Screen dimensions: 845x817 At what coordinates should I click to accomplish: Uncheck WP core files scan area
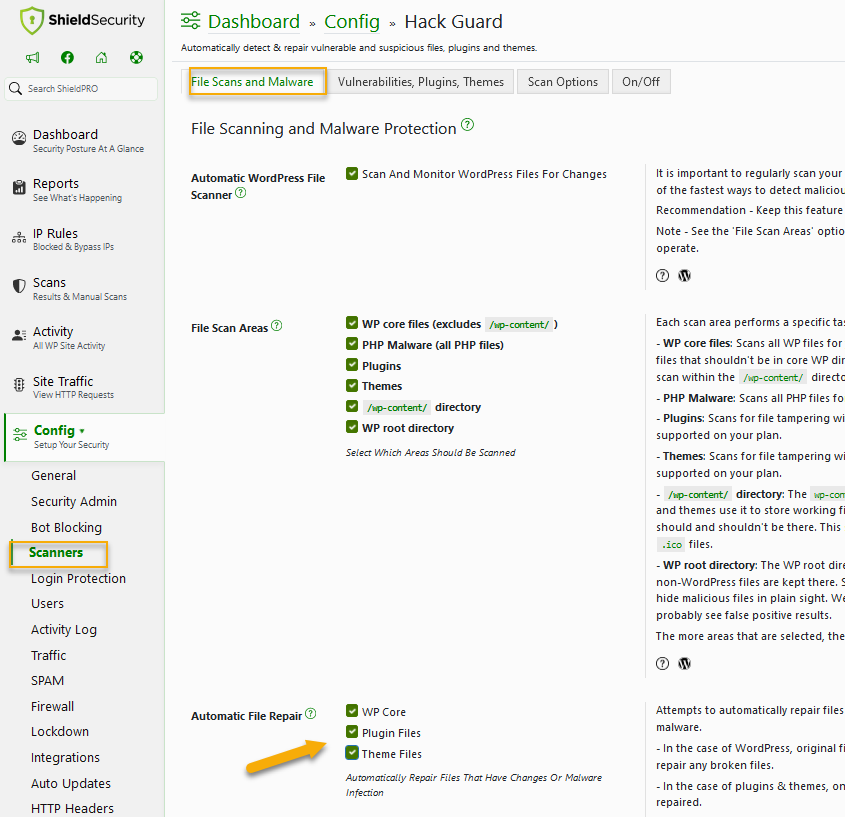352,323
